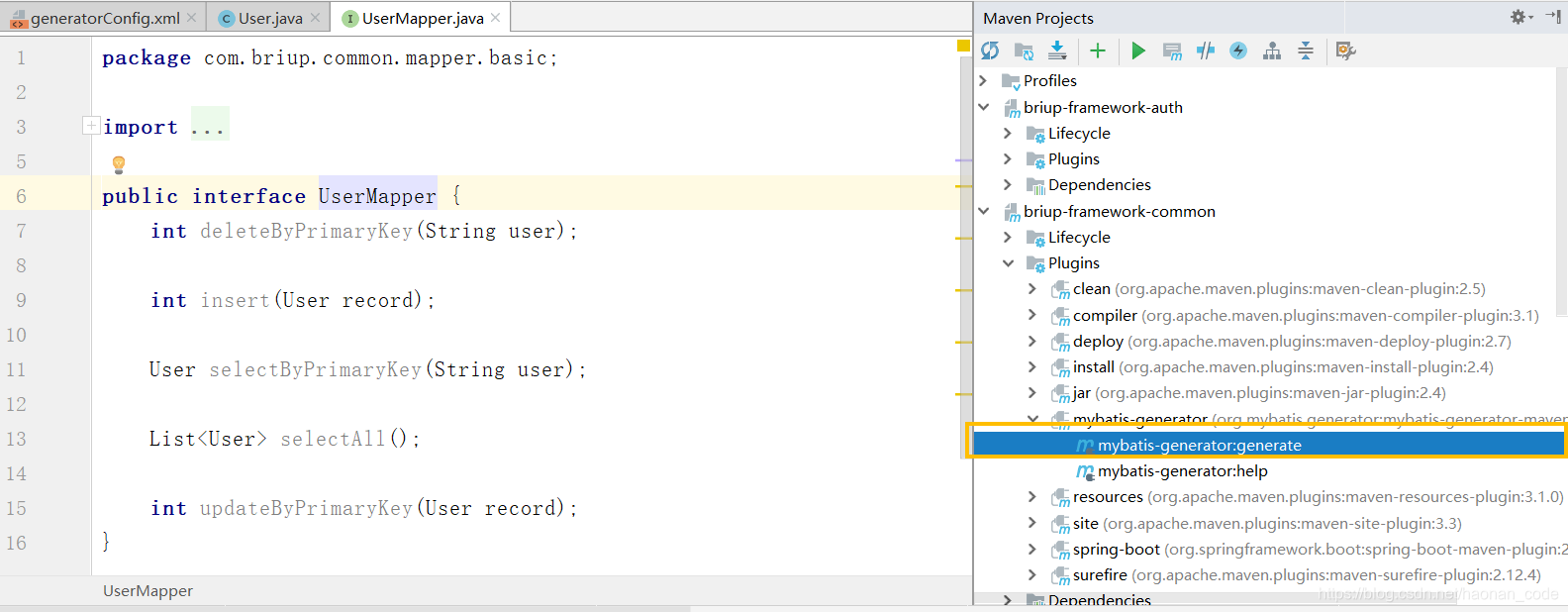Select UserMapper.java tab
Viewport: 1568px width, 612px height.
click(x=423, y=18)
